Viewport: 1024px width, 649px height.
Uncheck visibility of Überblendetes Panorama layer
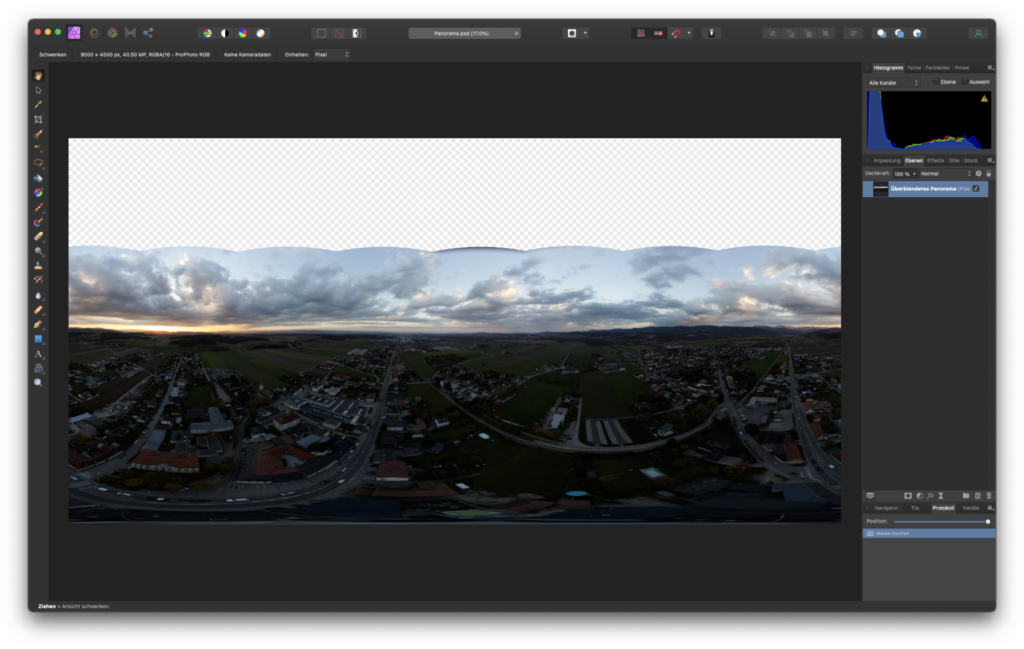pos(976,189)
